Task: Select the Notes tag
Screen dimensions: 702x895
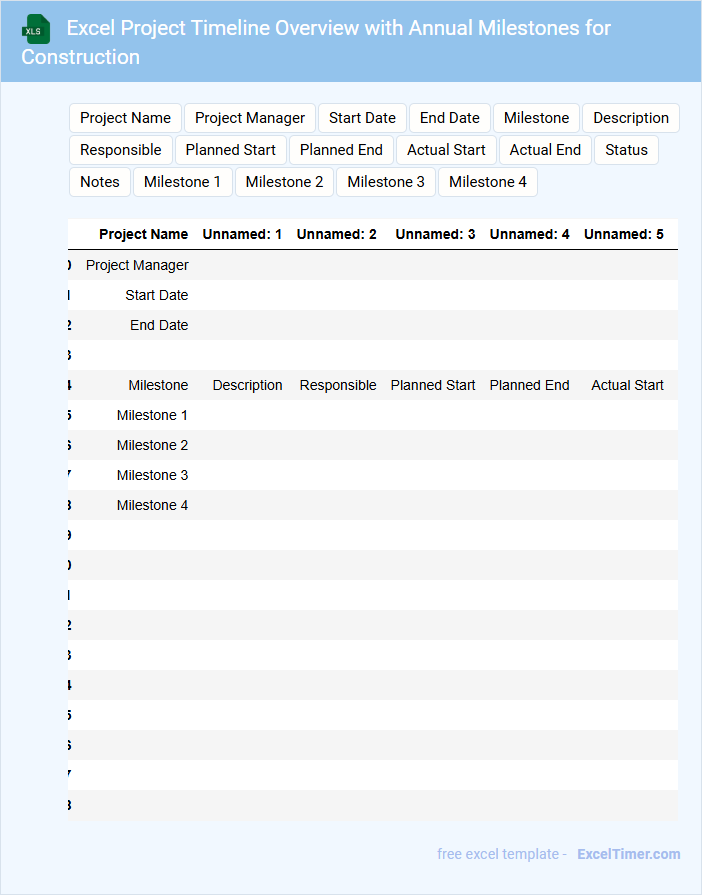Action: [99, 182]
